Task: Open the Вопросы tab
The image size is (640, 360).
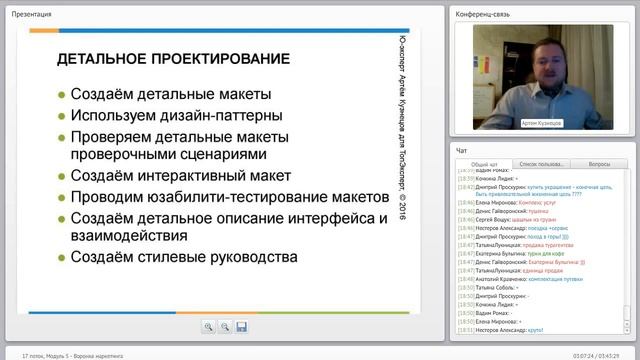Action: tap(599, 164)
